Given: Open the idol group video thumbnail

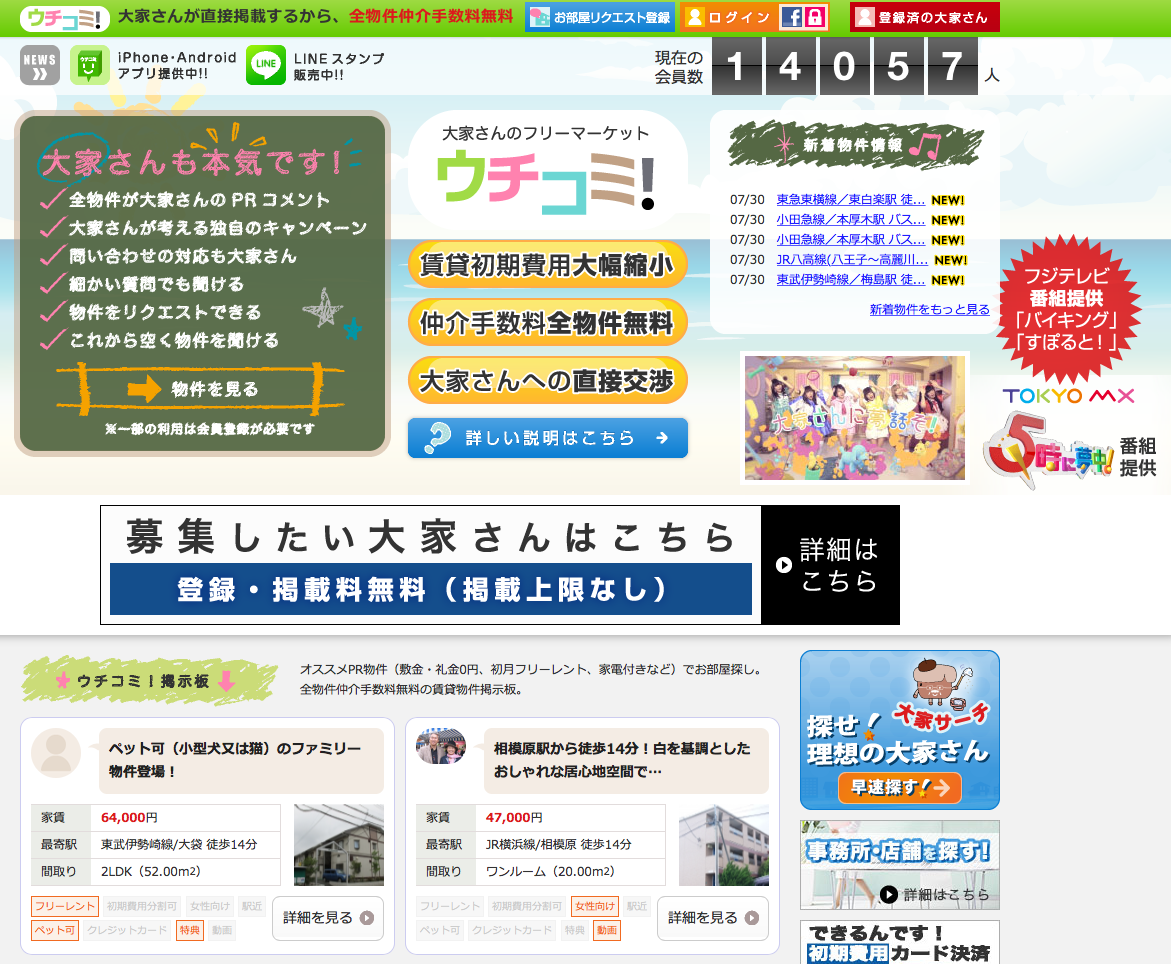Looking at the screenshot, I should point(855,417).
